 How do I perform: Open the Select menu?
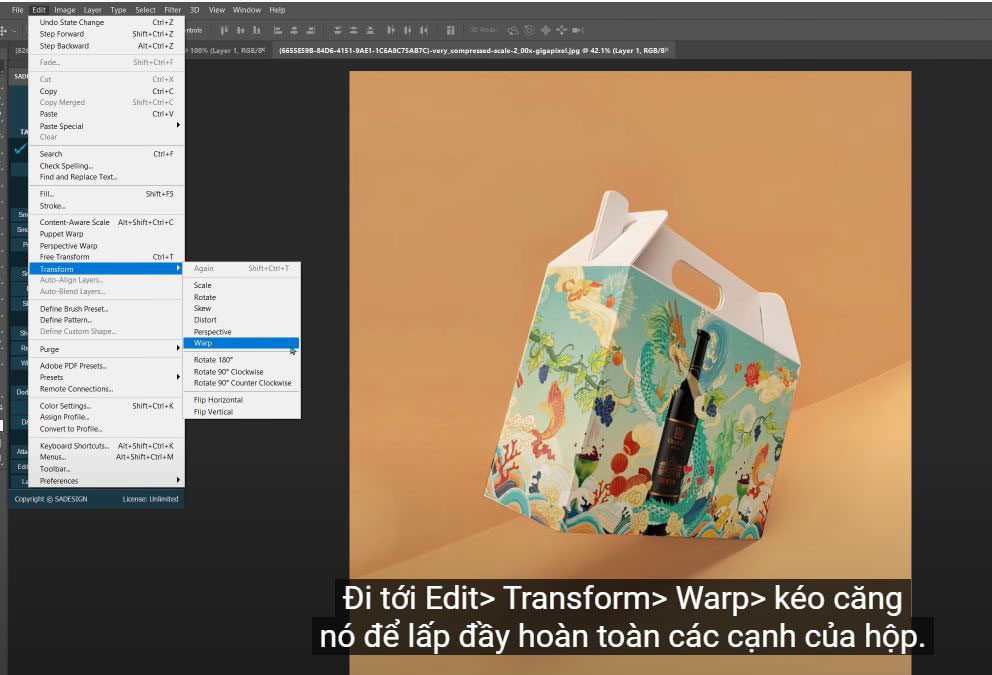[146, 9]
